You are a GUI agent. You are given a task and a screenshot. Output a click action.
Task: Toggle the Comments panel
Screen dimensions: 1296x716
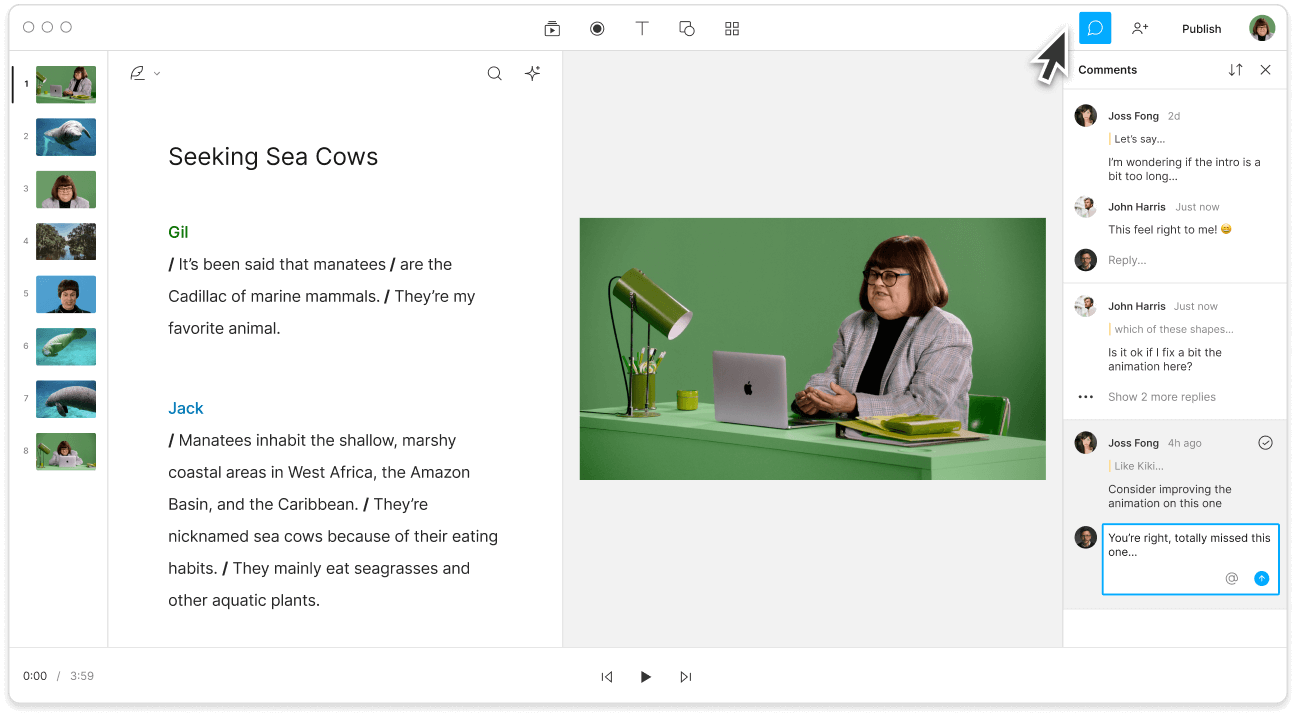1095,28
